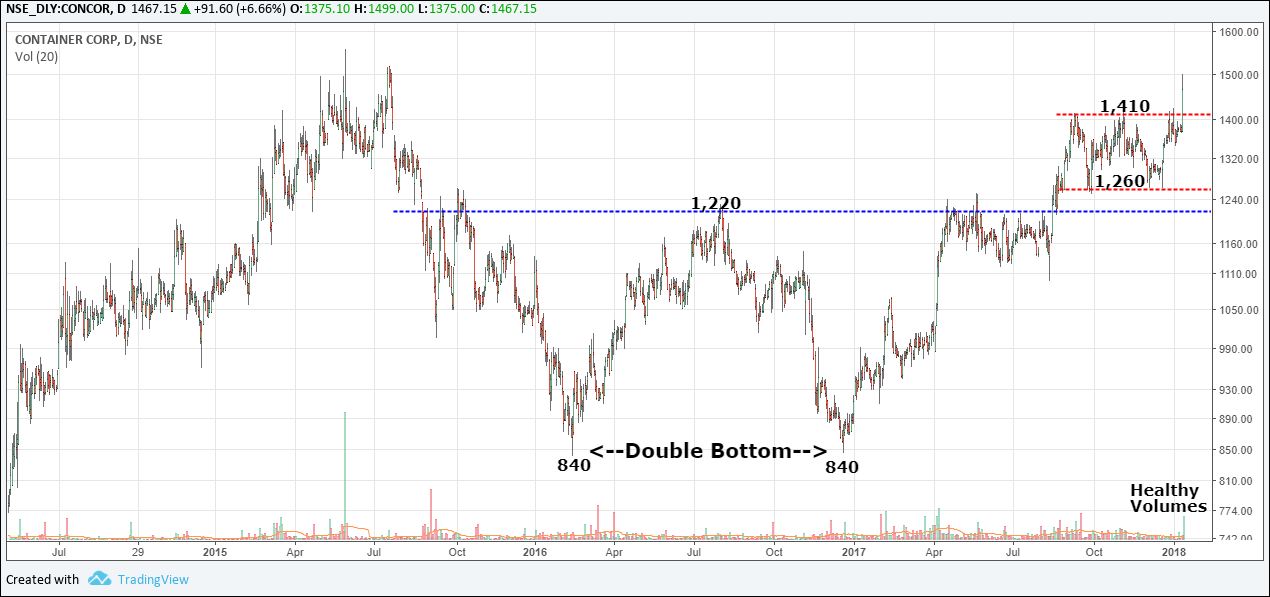
Task: Open the TradingView link in the footer
Action: tap(152, 579)
